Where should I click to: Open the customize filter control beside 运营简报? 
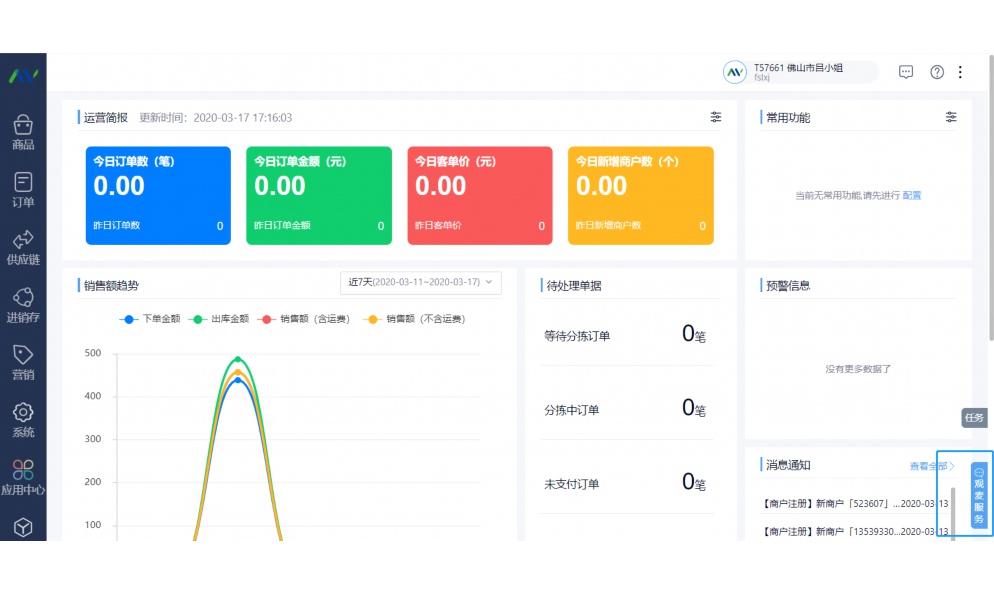click(x=716, y=117)
